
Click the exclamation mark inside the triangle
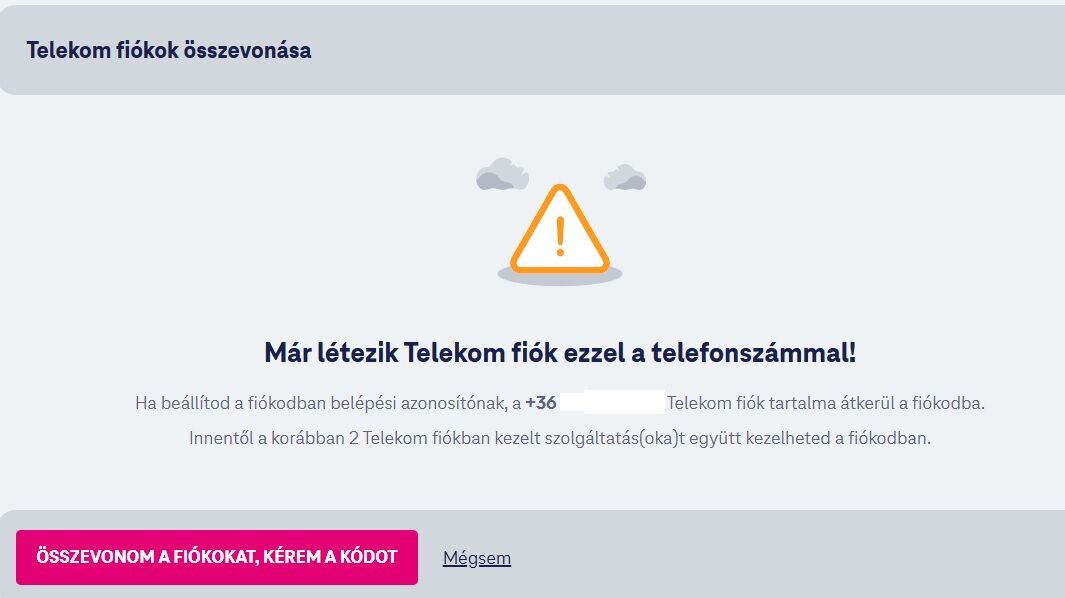[560, 236]
